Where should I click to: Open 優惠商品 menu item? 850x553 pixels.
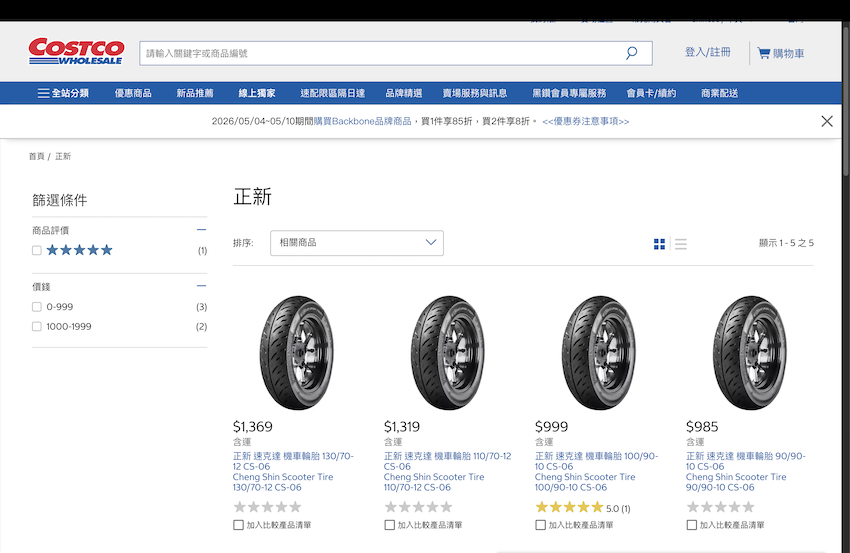click(133, 93)
